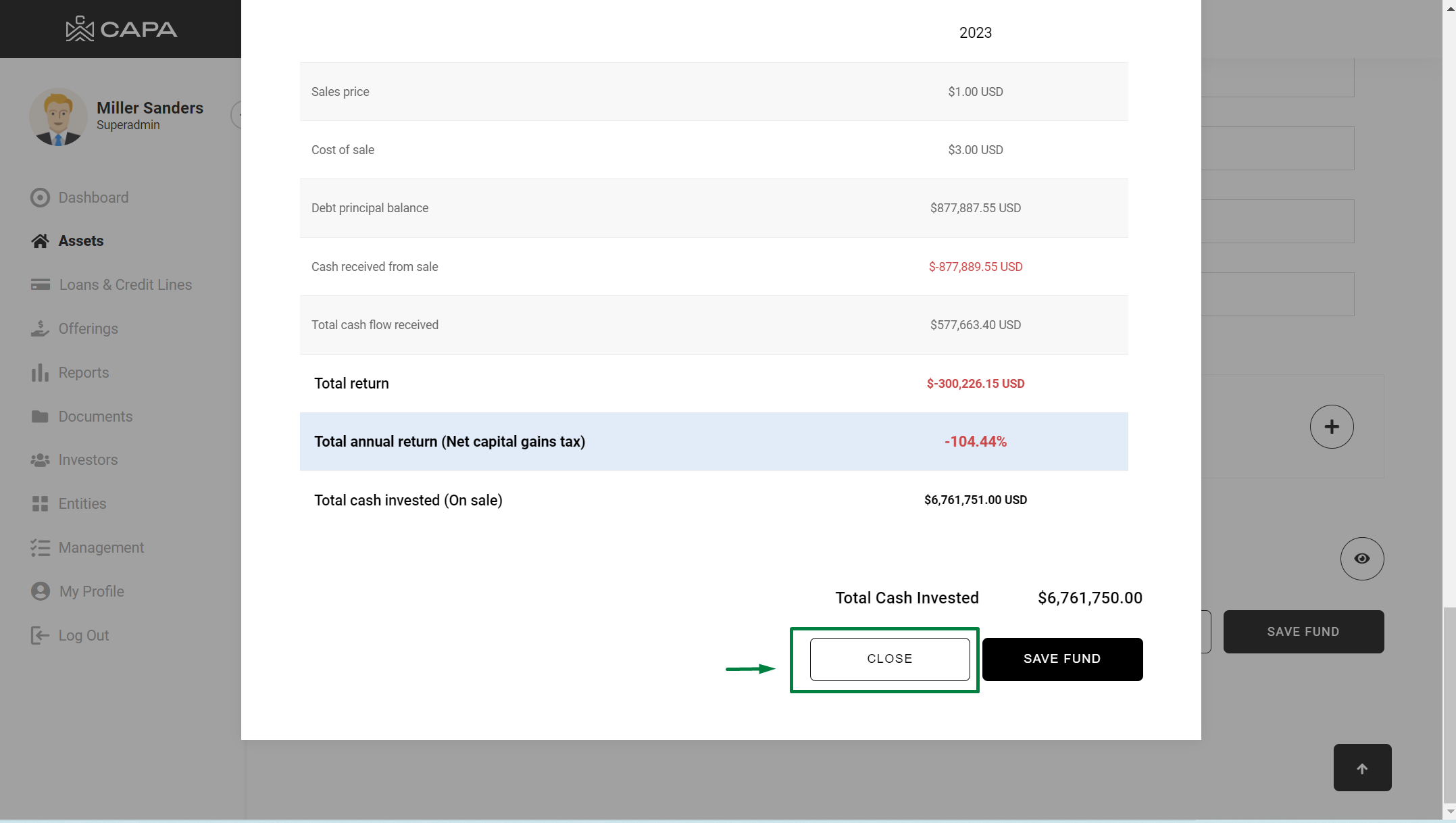Click the Reports bar chart icon

[x=40, y=372]
